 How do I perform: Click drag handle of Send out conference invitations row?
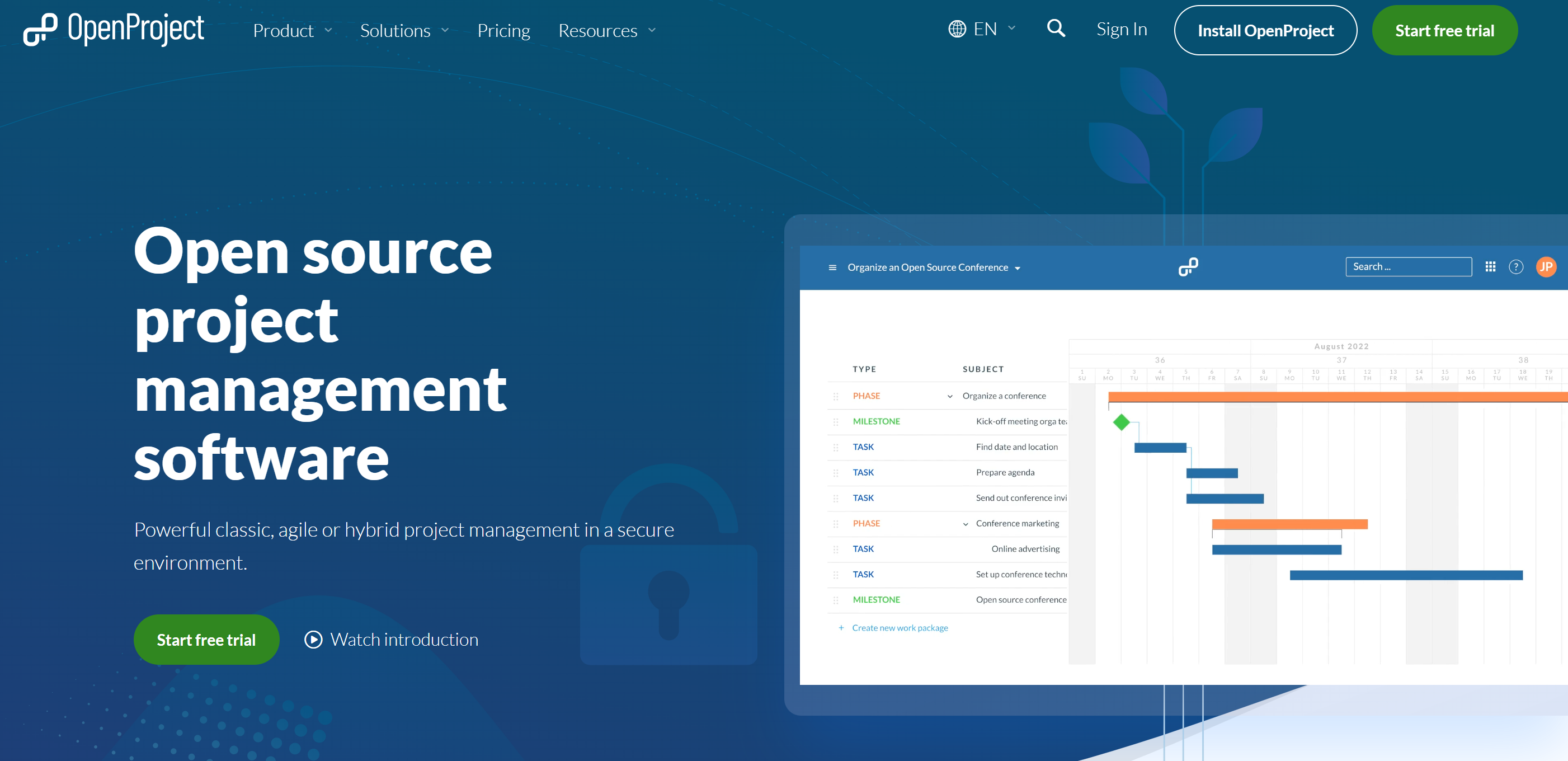pyautogui.click(x=836, y=499)
